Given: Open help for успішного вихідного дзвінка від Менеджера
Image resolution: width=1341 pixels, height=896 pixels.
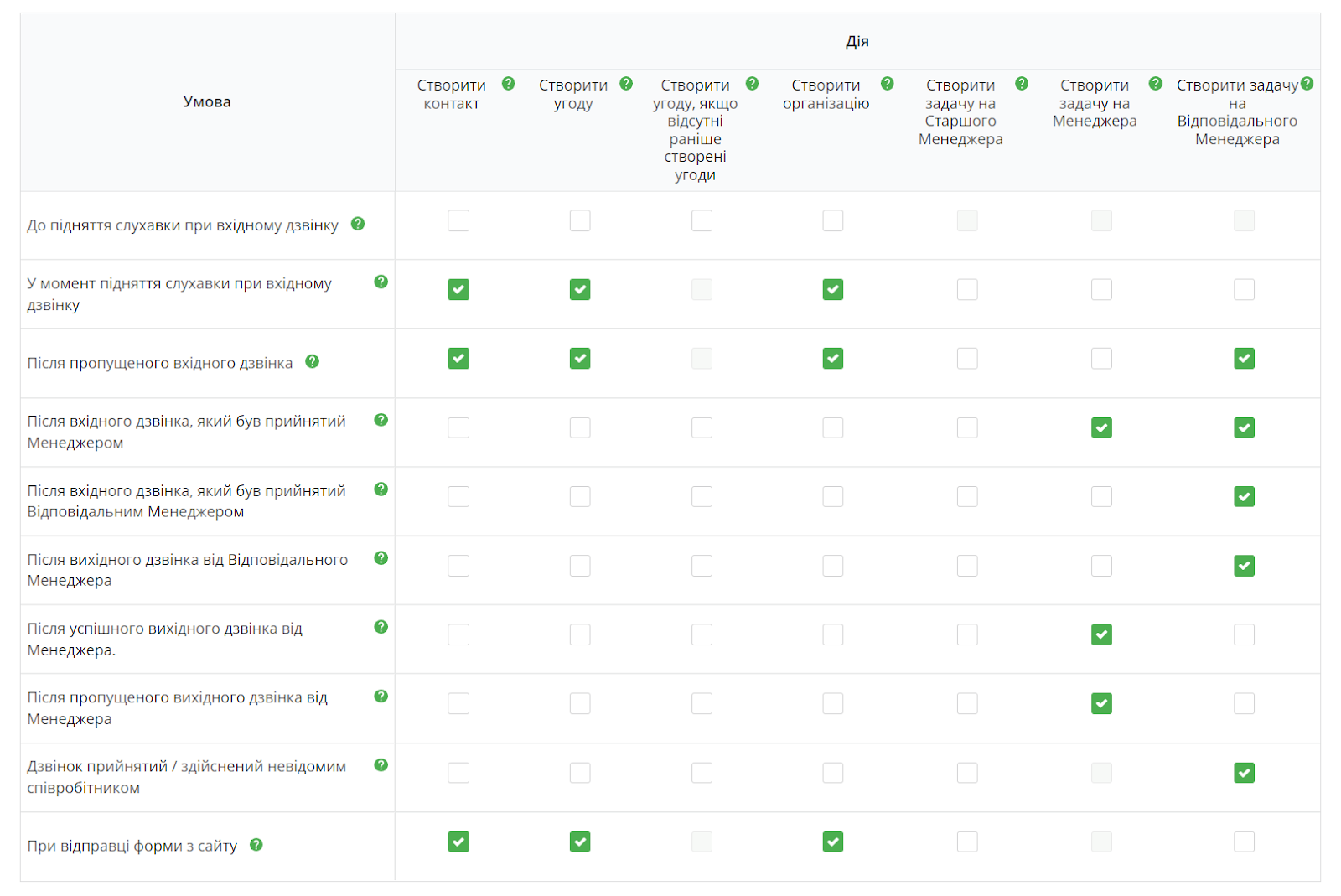Looking at the screenshot, I should click(381, 627).
